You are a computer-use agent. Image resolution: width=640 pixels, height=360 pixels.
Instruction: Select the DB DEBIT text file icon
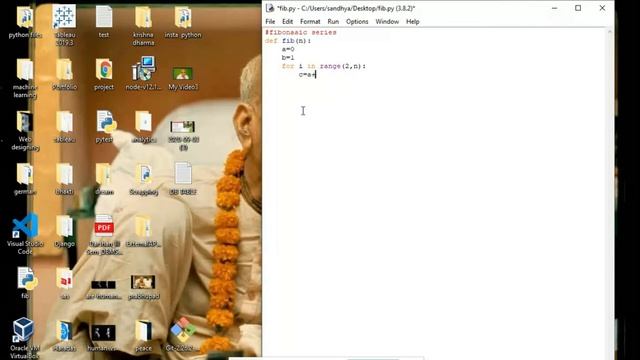coord(183,178)
